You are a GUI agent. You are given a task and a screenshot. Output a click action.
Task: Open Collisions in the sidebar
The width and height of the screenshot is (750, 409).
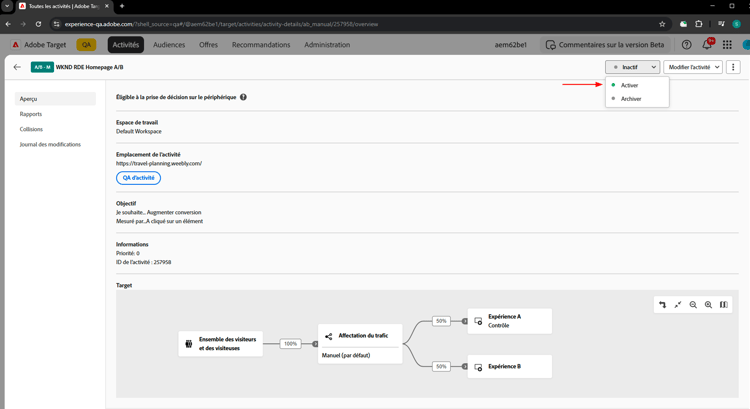coord(31,129)
